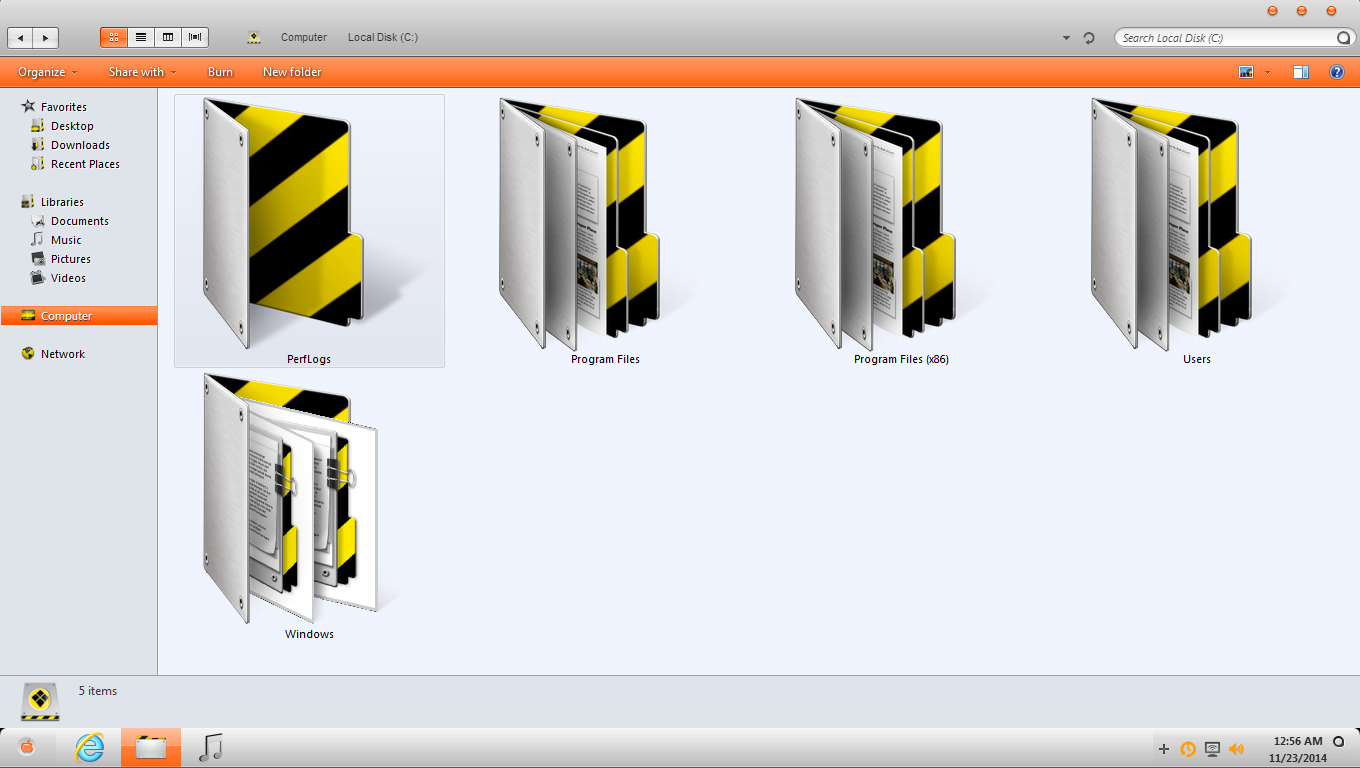1360x768 pixels.
Task: Open Downloads under Favorites
Action: click(x=80, y=145)
